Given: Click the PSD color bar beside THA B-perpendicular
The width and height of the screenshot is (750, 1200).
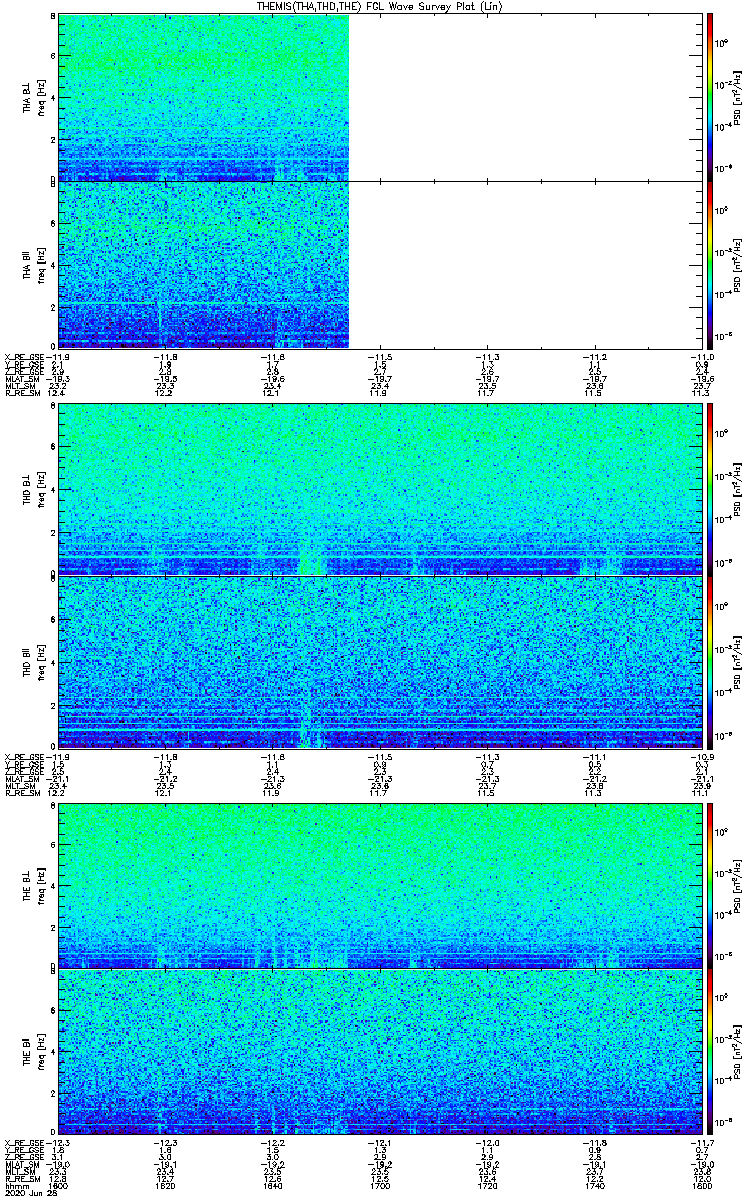Looking at the screenshot, I should tap(709, 97).
